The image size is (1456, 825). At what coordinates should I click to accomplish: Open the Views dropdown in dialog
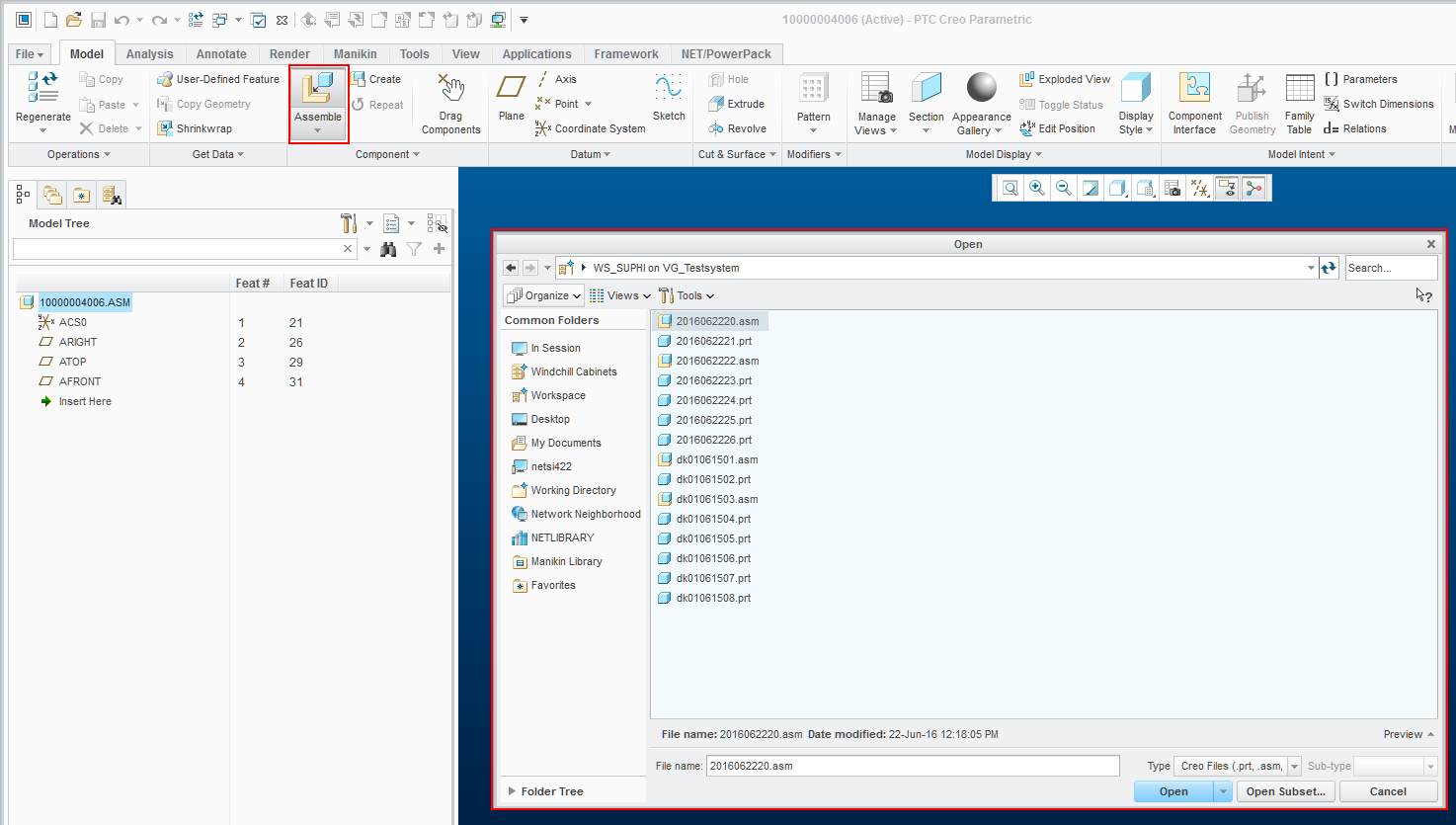click(620, 295)
